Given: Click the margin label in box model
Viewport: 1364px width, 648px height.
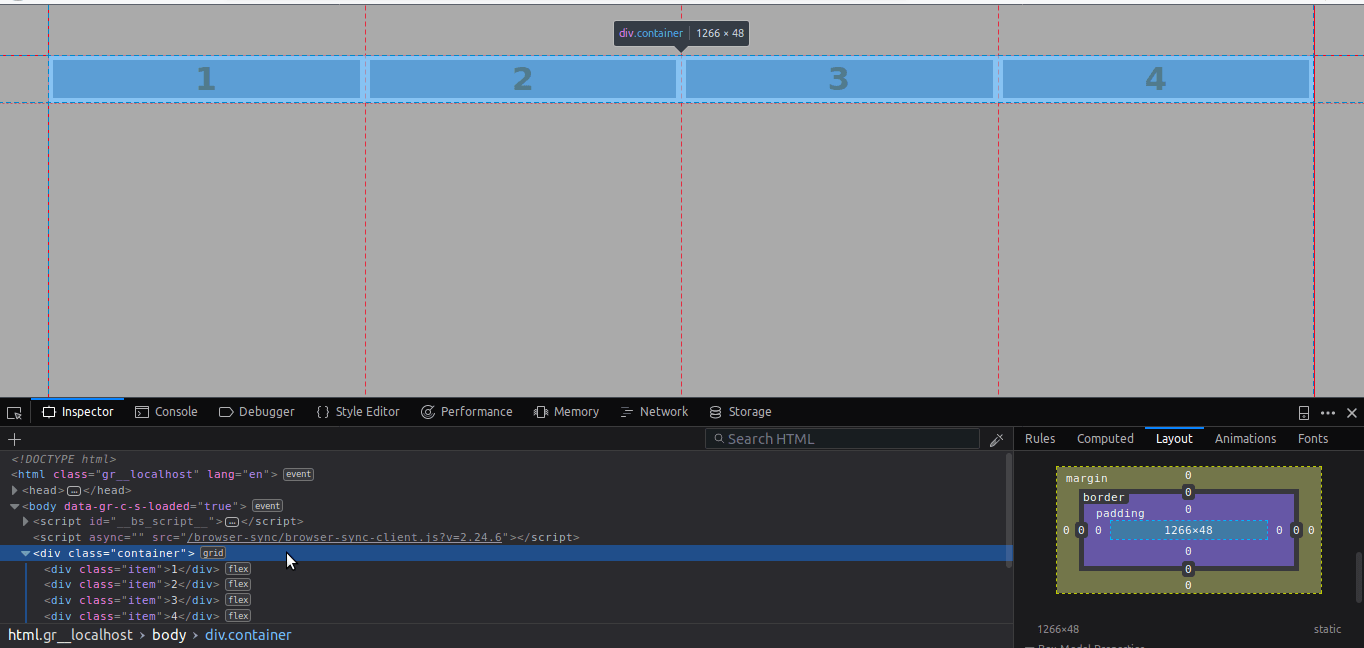Looking at the screenshot, I should 1086,478.
